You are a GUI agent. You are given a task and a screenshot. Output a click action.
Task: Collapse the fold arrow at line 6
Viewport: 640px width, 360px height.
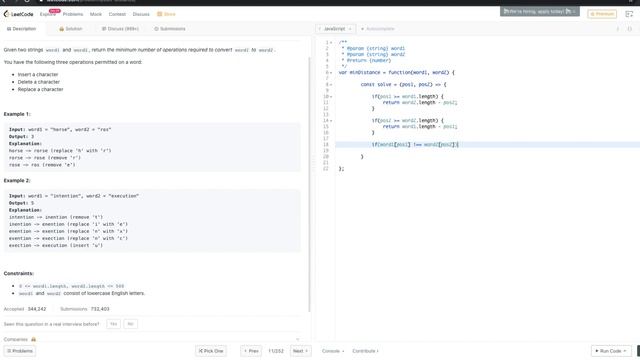pyautogui.click(x=331, y=73)
